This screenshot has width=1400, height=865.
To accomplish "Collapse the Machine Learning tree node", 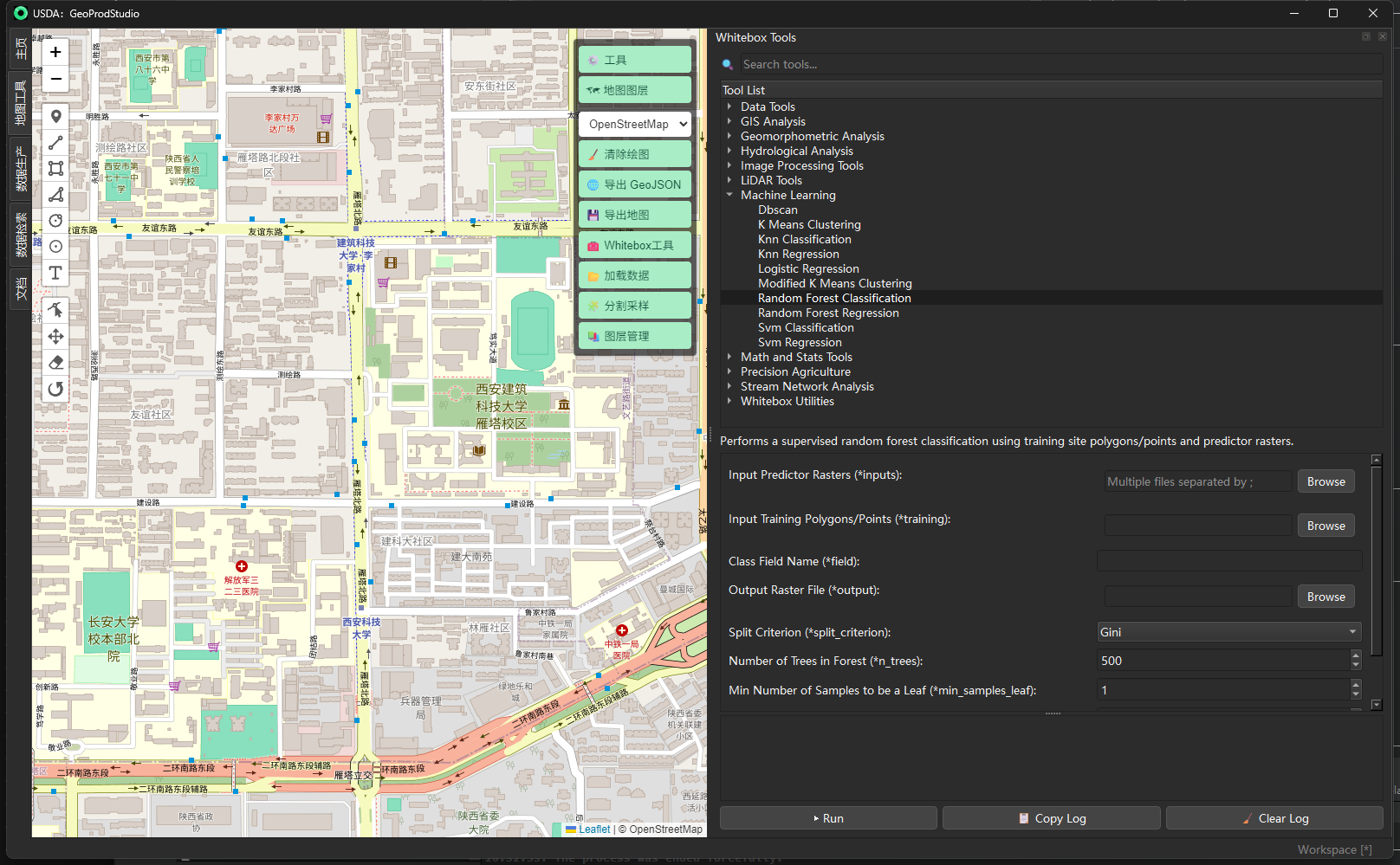I will 729,195.
